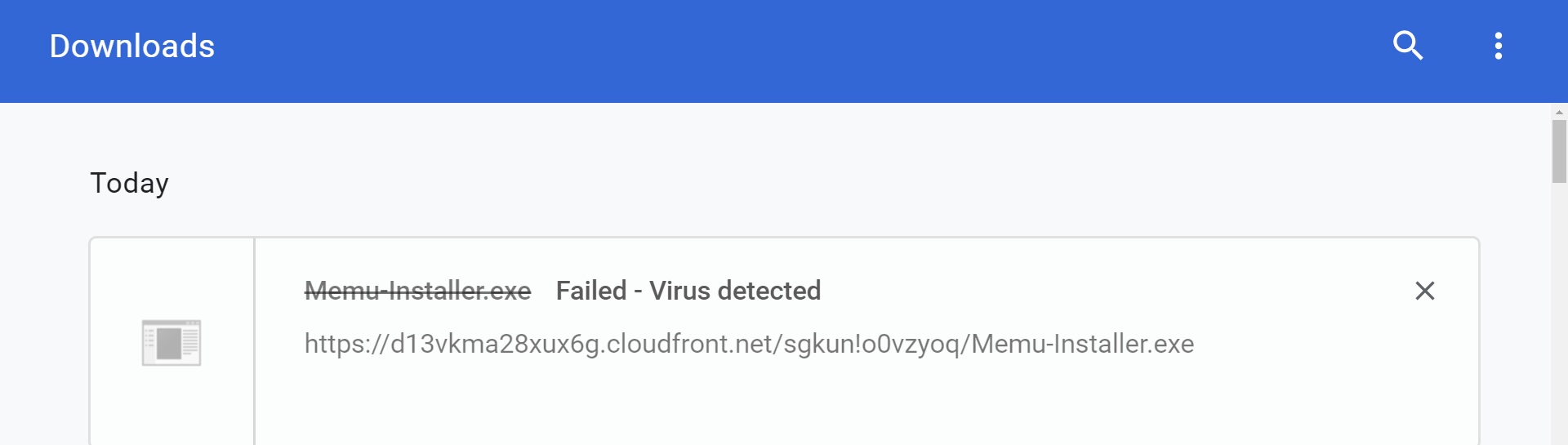Open the search downloads magnifier icon
The image size is (1568, 445).
coord(1408,46)
